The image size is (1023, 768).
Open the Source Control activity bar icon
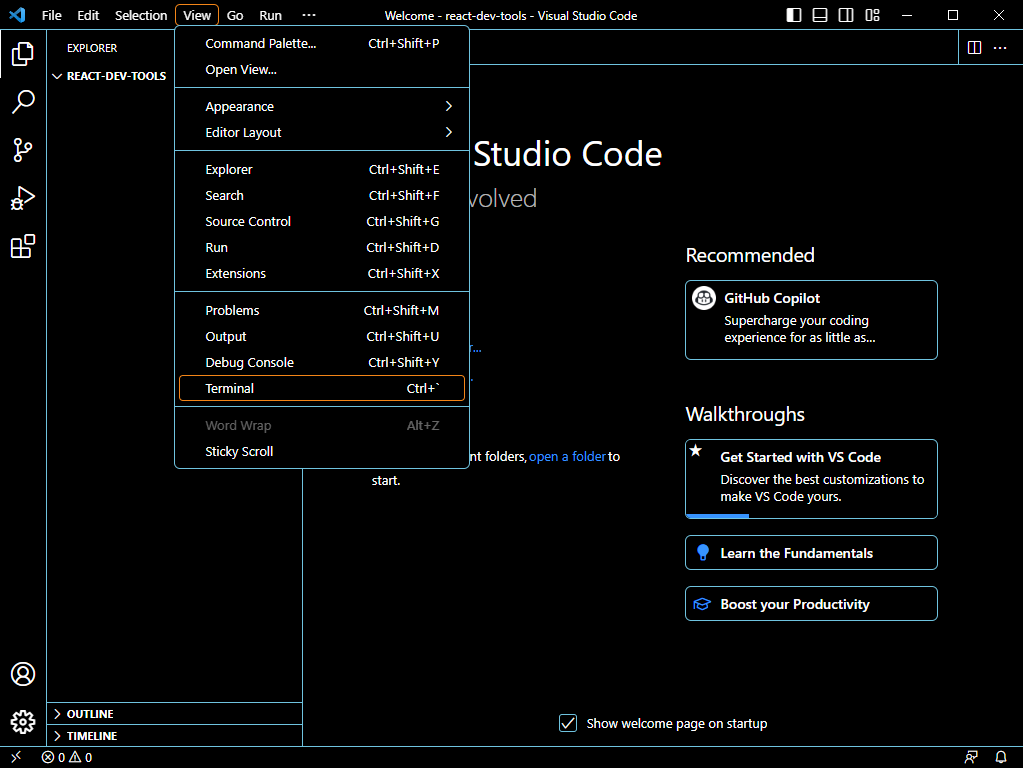23,150
